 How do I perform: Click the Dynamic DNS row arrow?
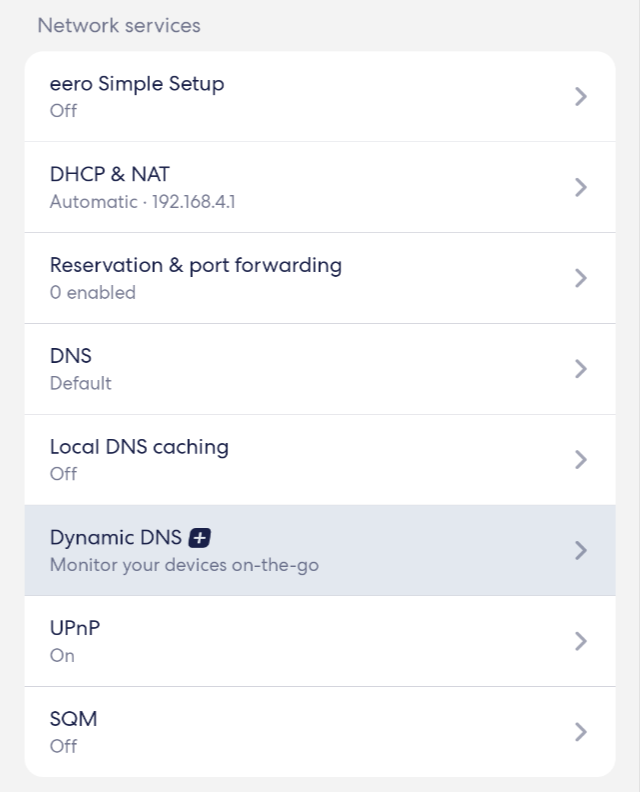(x=581, y=550)
